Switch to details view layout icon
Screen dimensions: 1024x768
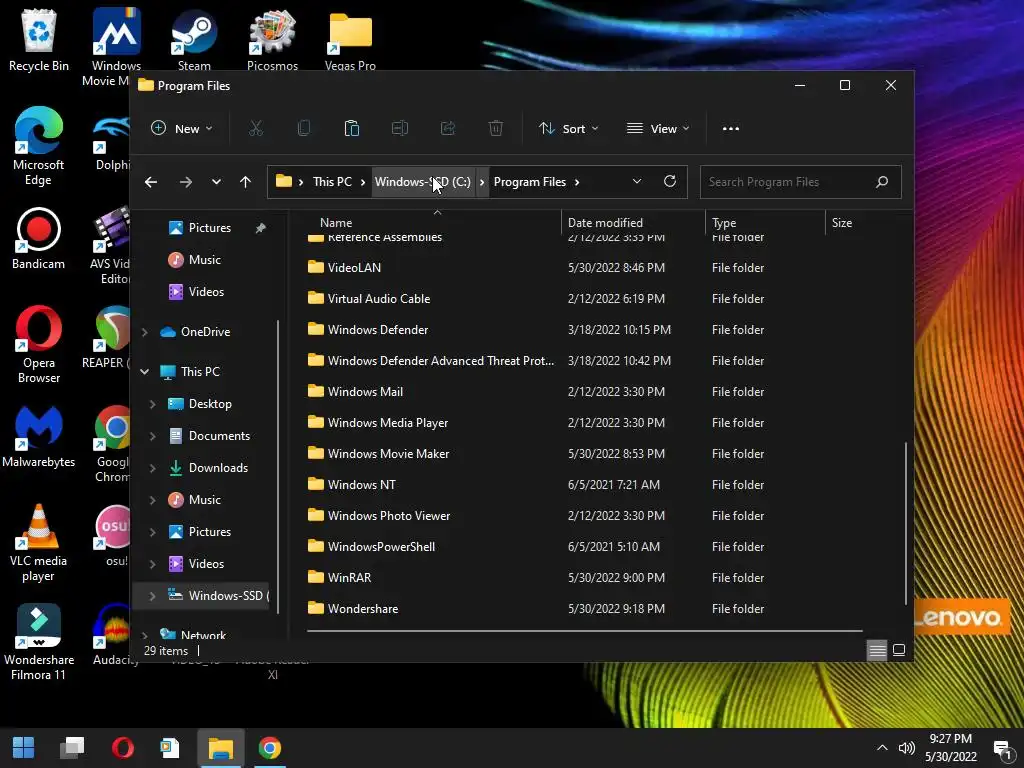877,650
